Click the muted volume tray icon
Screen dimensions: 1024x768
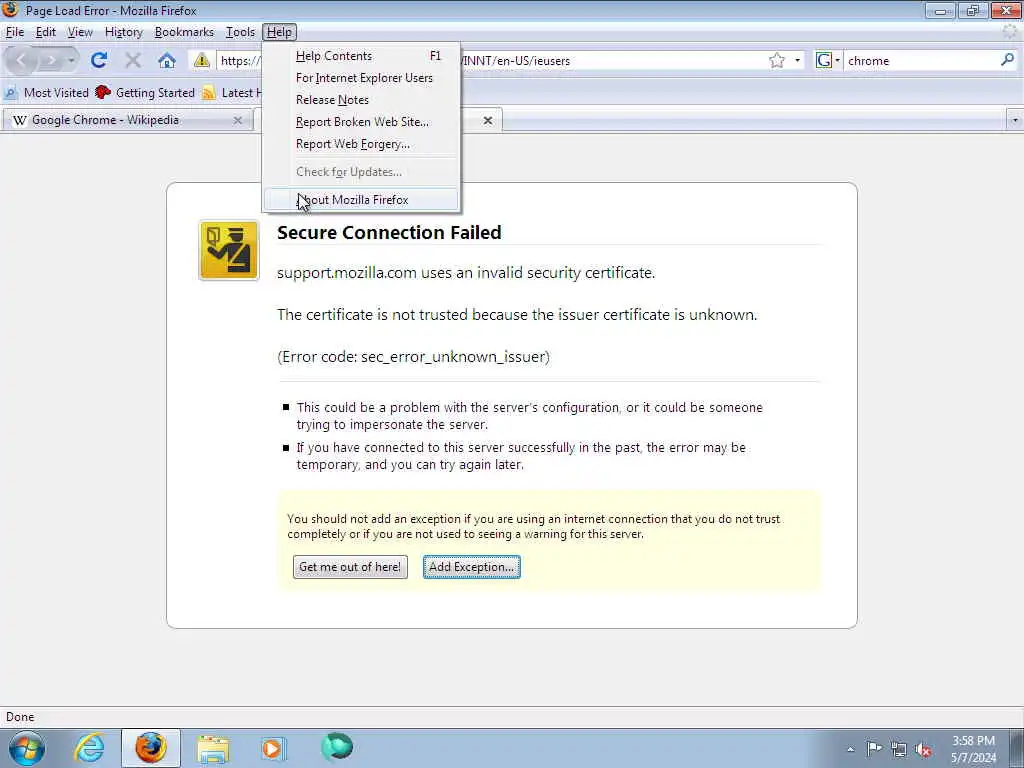(x=923, y=749)
